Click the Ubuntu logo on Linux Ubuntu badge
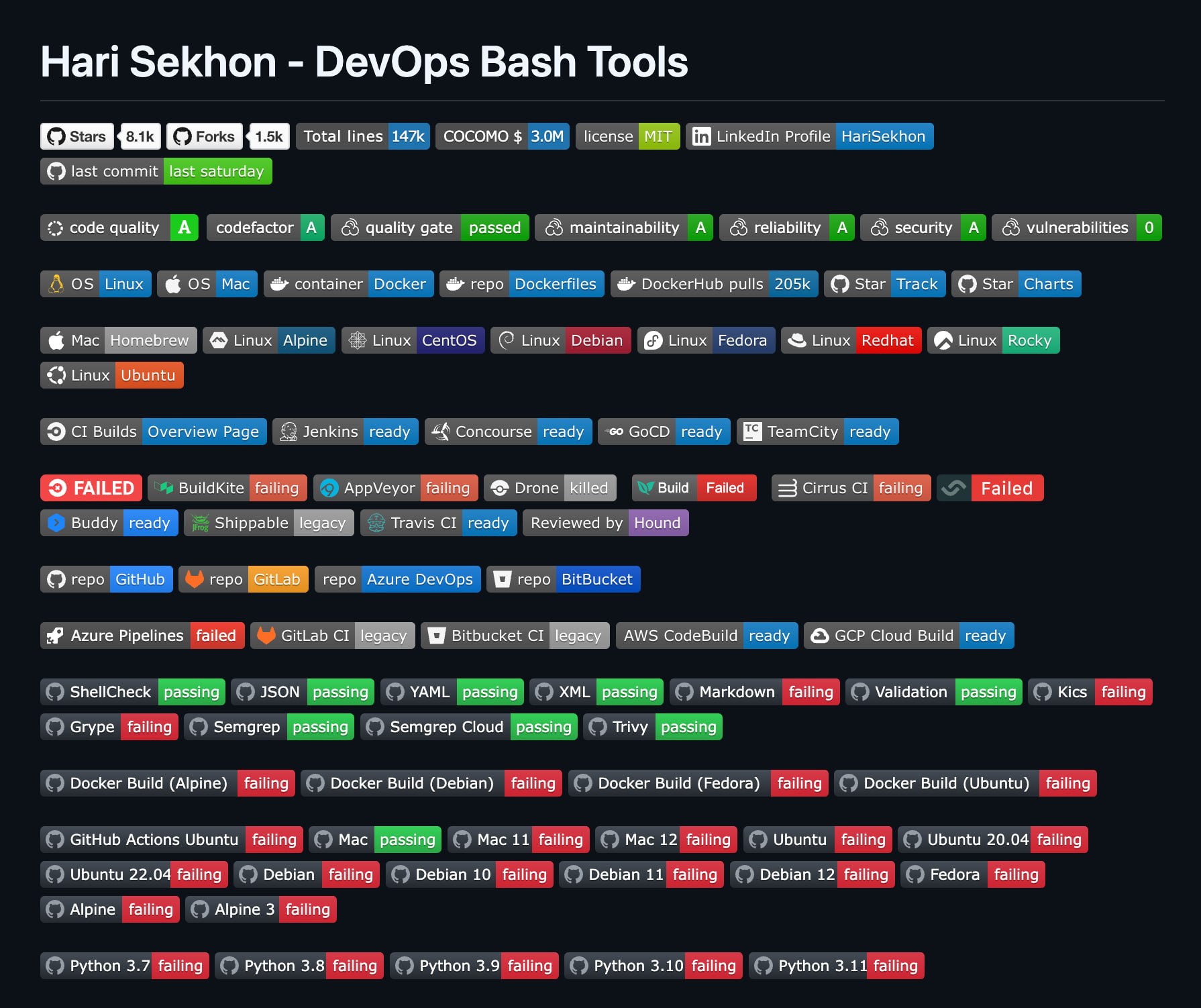Viewport: 1201px width, 1008px height. click(x=56, y=376)
